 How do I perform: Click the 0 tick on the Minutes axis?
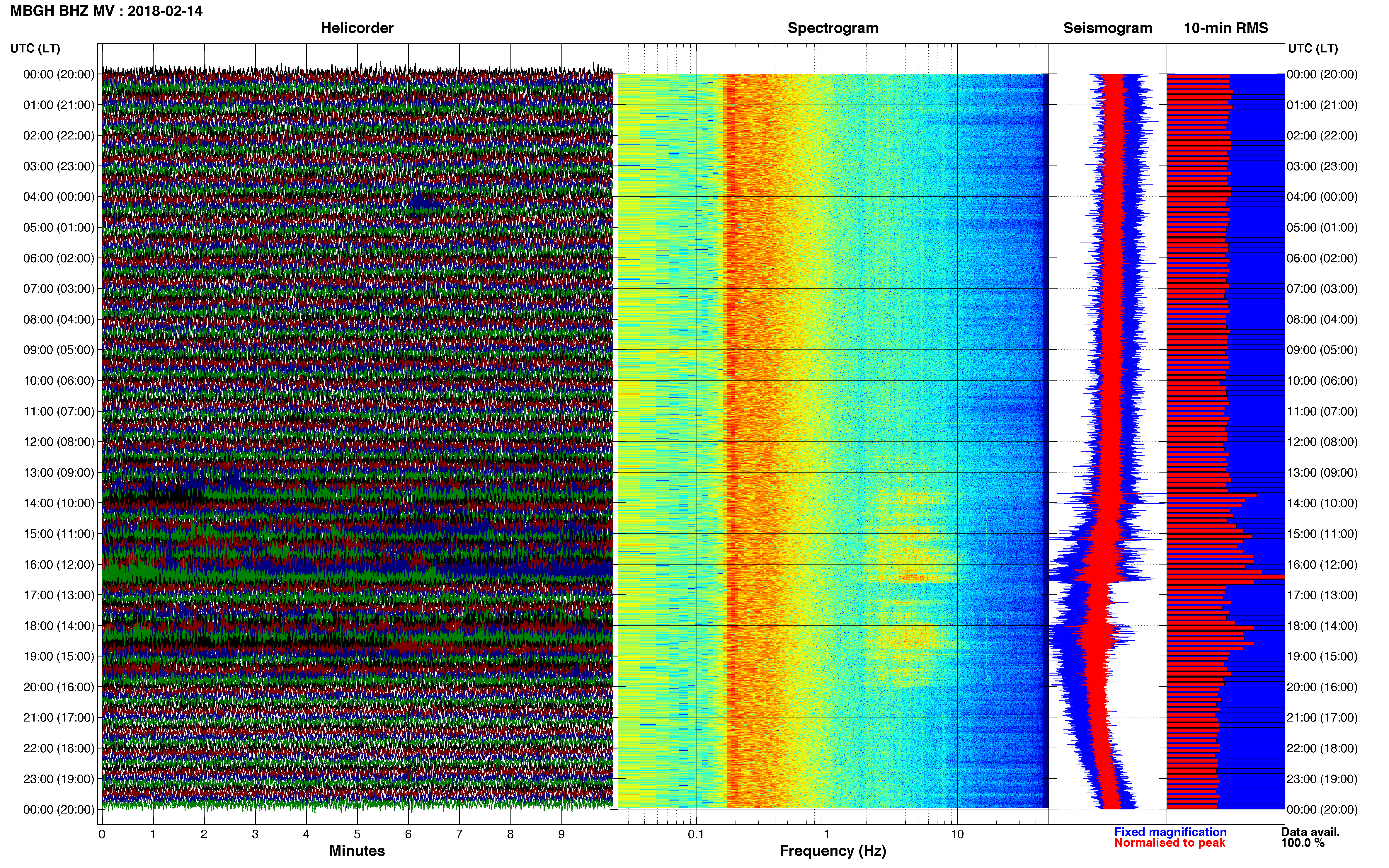coord(102,835)
